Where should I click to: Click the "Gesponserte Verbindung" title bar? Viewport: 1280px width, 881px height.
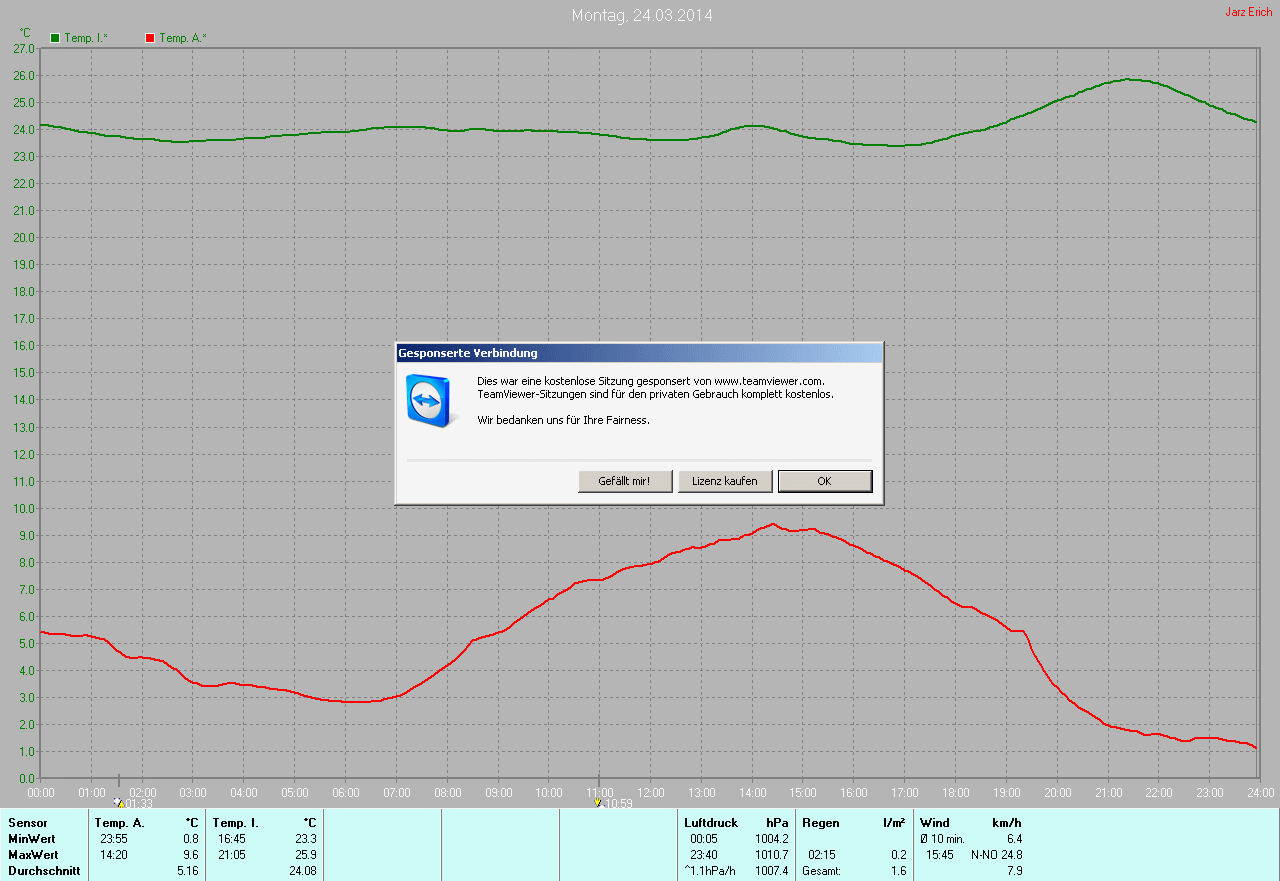639,353
